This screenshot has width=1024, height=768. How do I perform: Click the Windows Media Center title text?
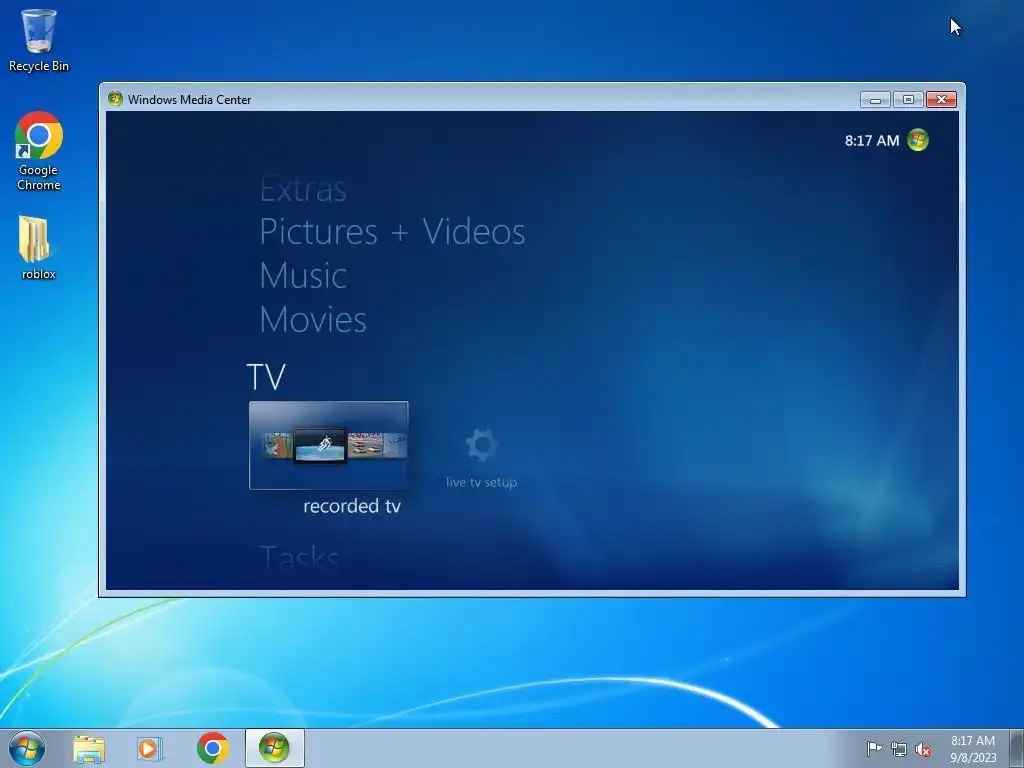coord(189,99)
